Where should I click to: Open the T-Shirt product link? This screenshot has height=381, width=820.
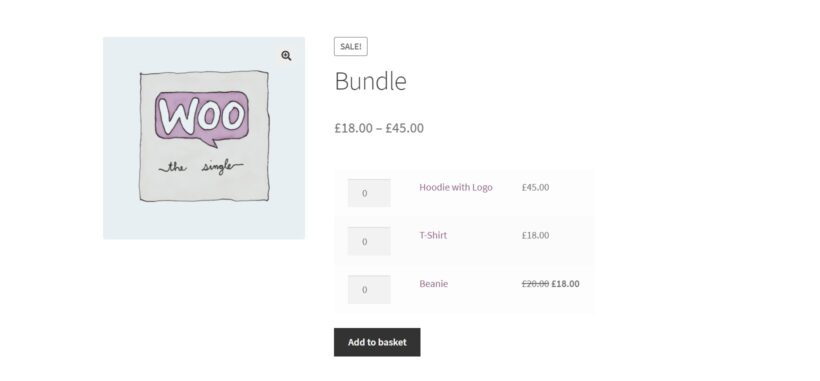click(433, 235)
